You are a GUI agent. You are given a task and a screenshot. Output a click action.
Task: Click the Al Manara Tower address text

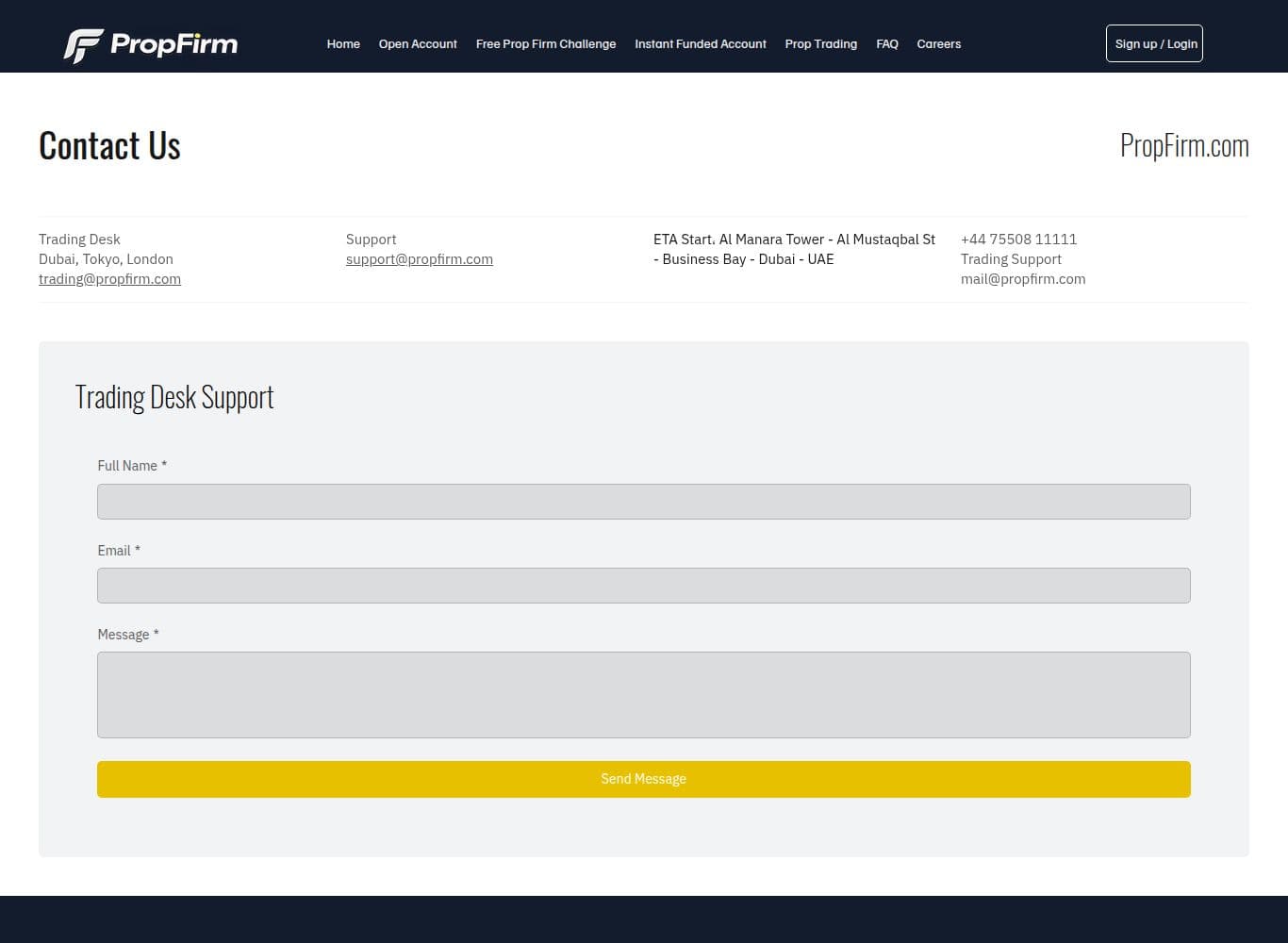[x=794, y=249]
